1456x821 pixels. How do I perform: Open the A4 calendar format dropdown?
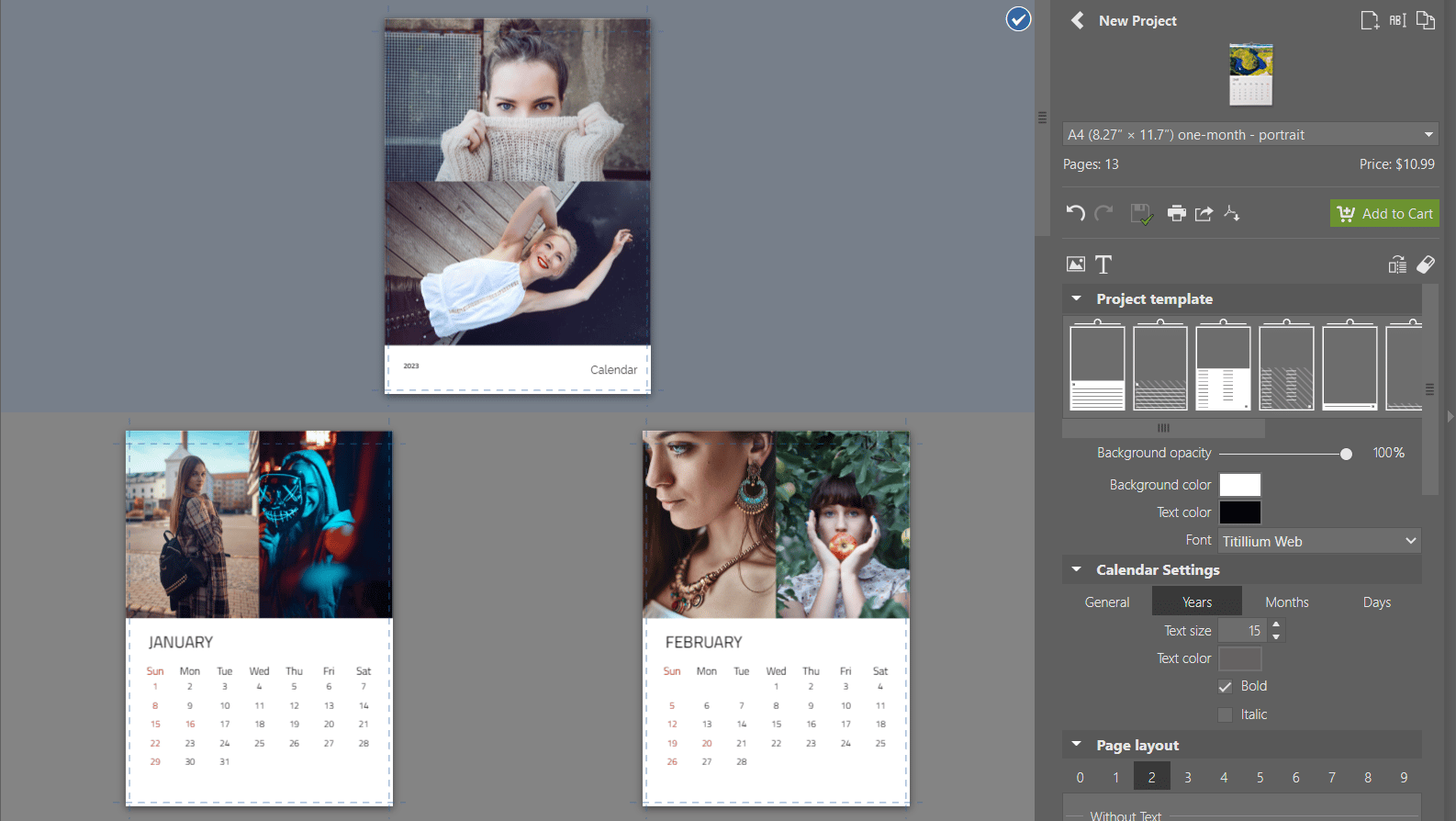click(x=1249, y=135)
